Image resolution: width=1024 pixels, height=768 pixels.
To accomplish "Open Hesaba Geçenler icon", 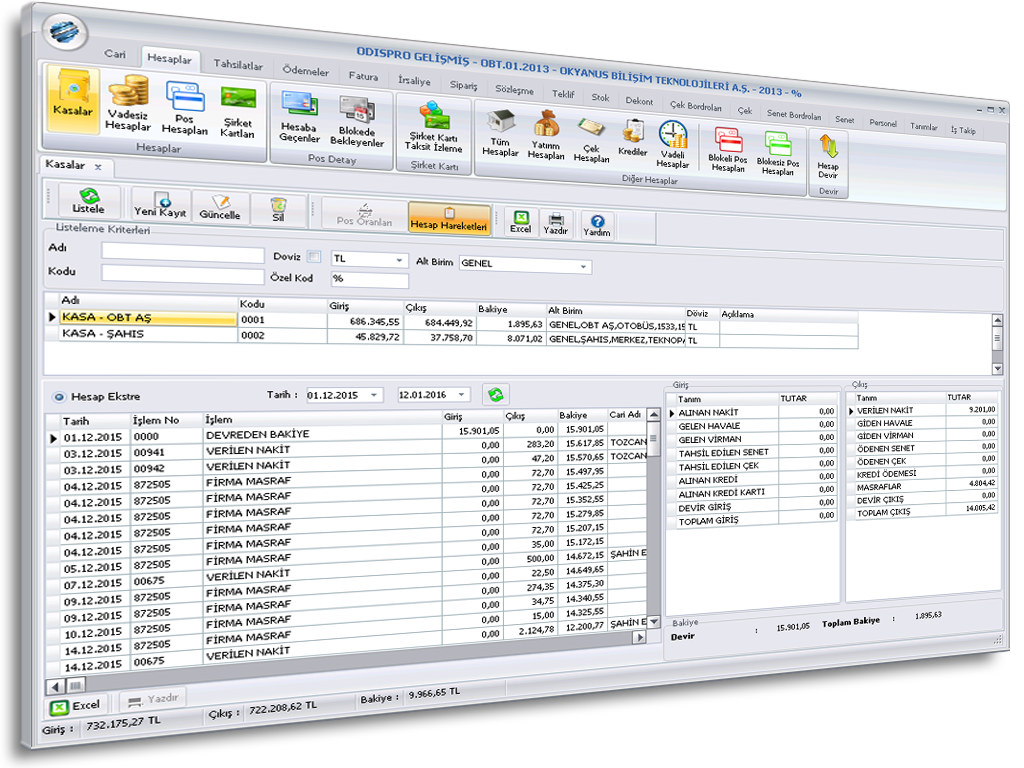I will (x=300, y=116).
